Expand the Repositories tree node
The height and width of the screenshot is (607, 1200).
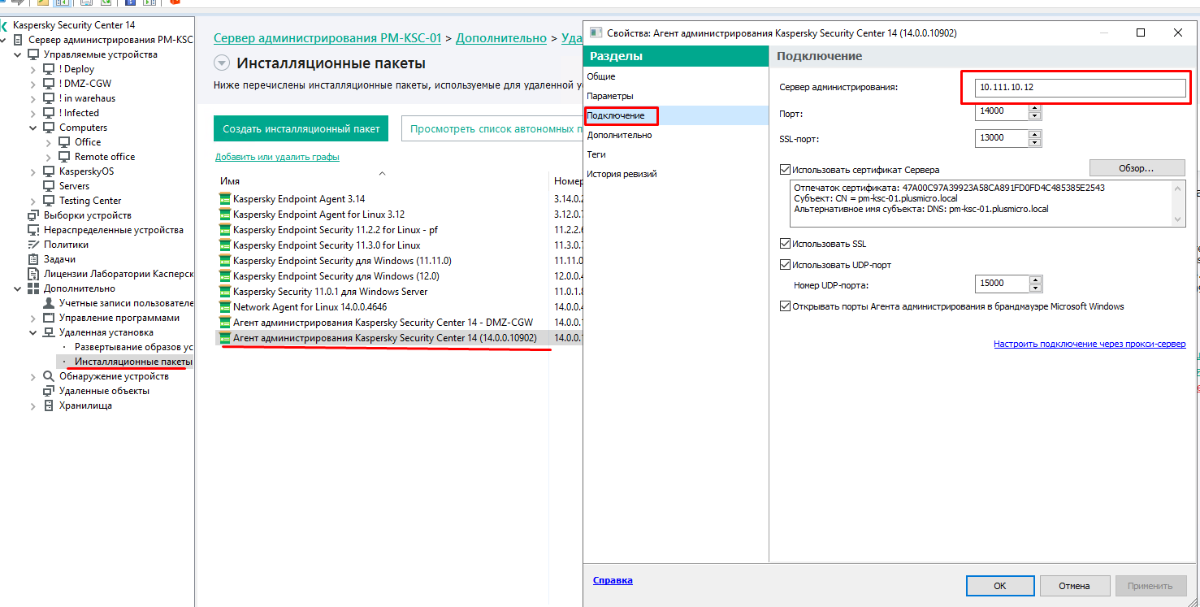point(33,406)
